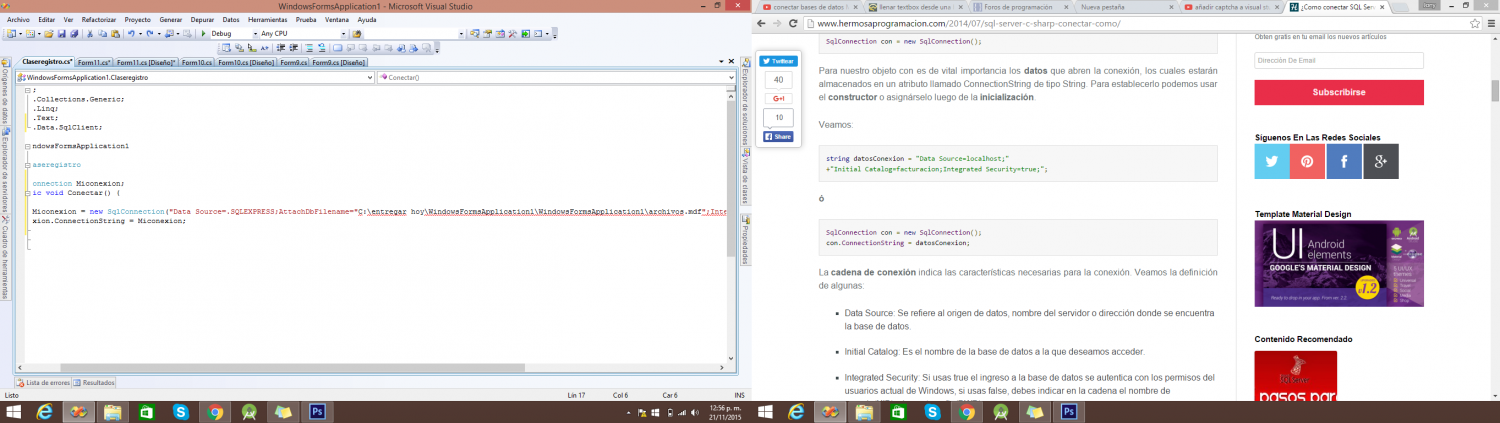Click the G+1 share button

(778, 98)
